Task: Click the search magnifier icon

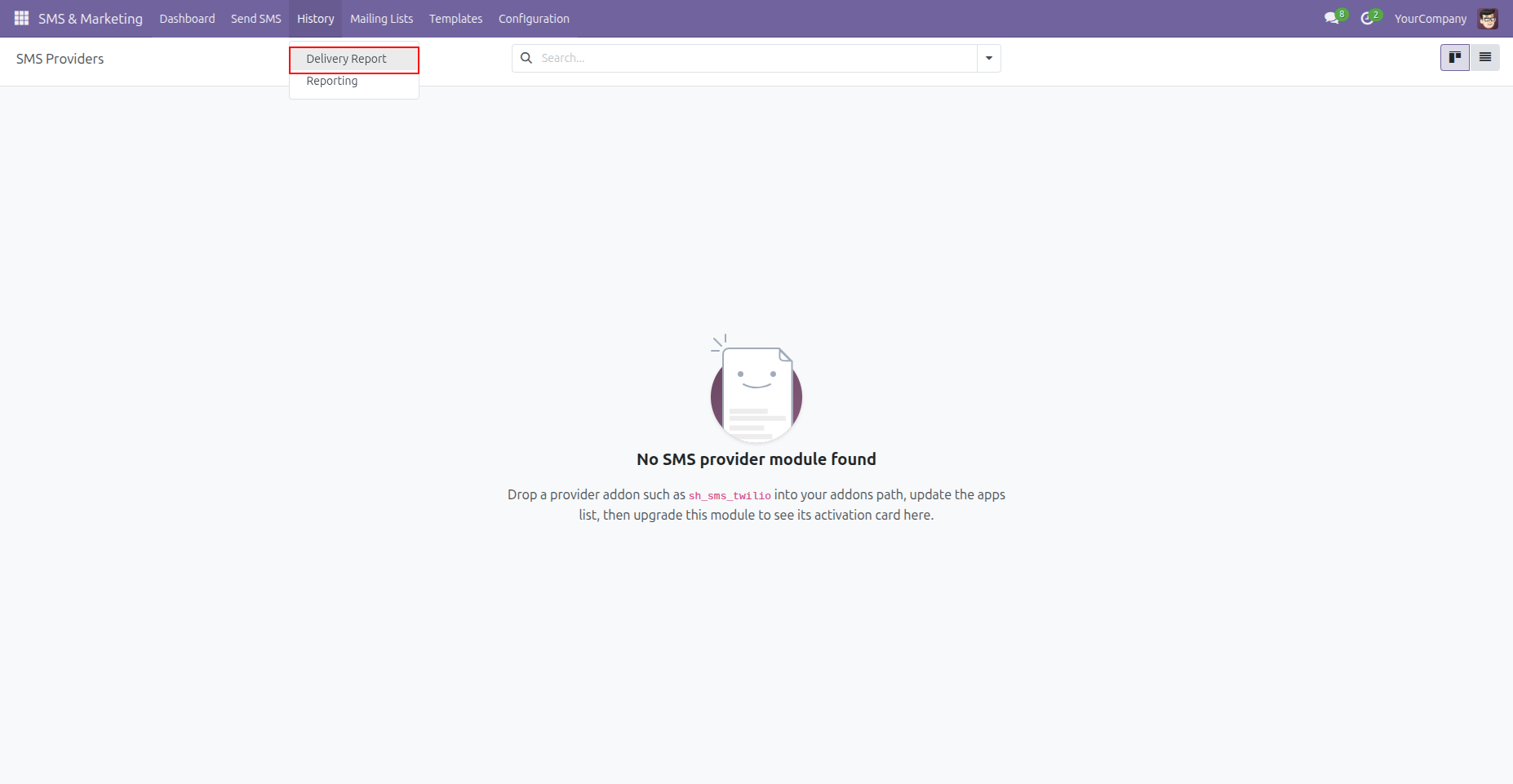Action: click(526, 58)
